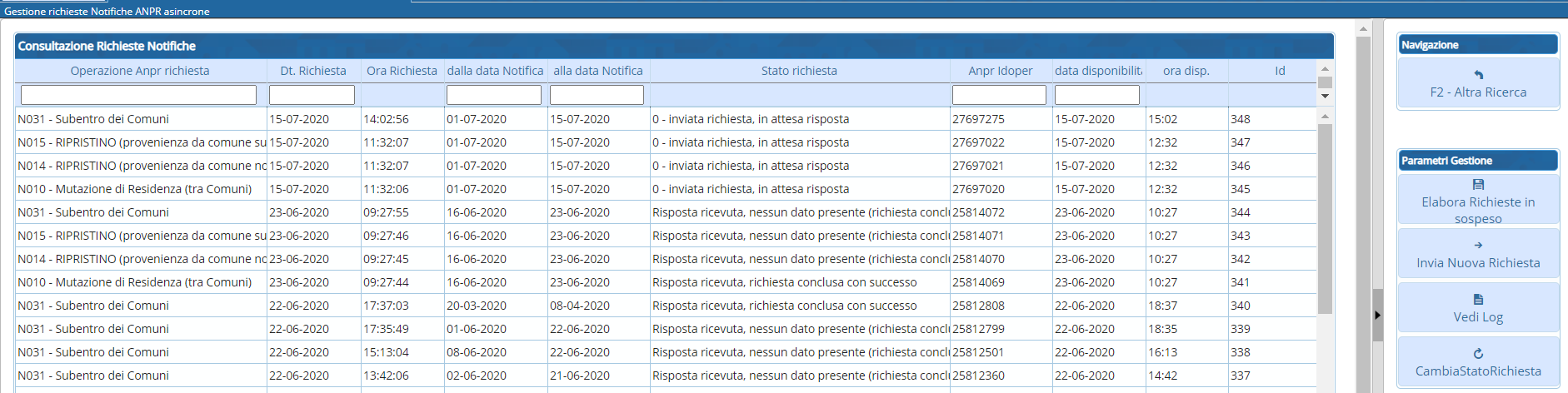The height and width of the screenshot is (393, 1568).
Task: Click the dalla data Notifica filter box
Action: tap(494, 95)
